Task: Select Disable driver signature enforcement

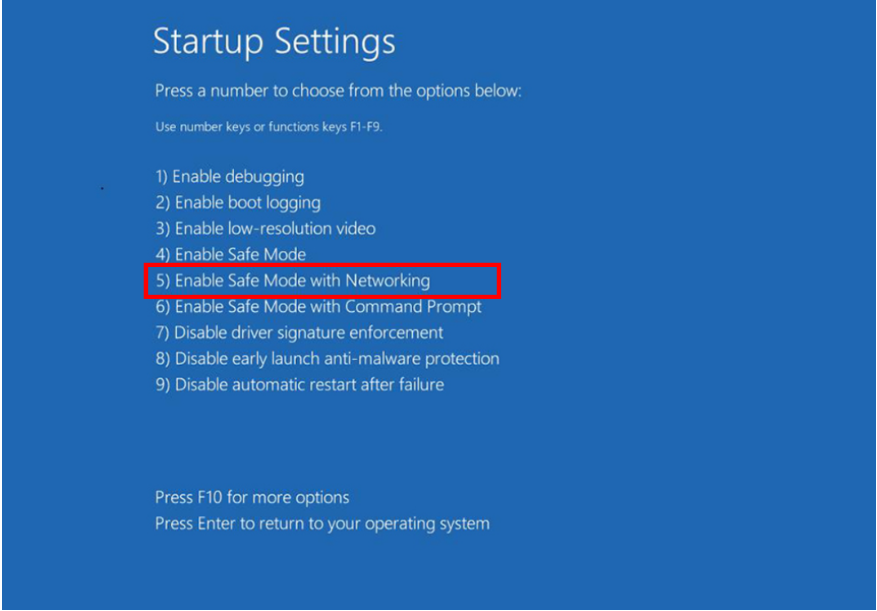Action: (x=299, y=333)
